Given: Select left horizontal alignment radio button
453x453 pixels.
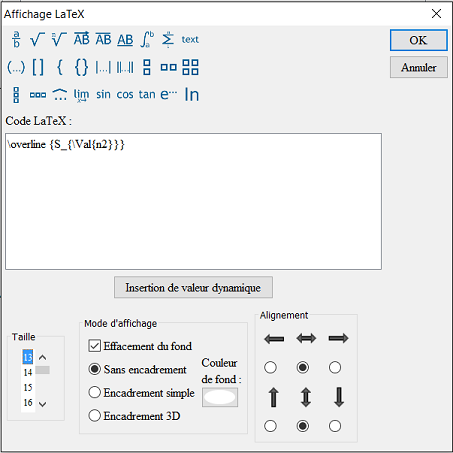Looking at the screenshot, I should (270, 368).
